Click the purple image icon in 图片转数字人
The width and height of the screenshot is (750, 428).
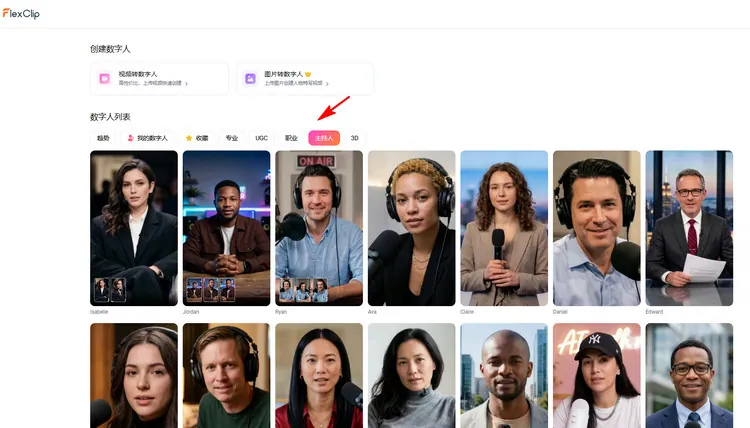click(x=250, y=78)
